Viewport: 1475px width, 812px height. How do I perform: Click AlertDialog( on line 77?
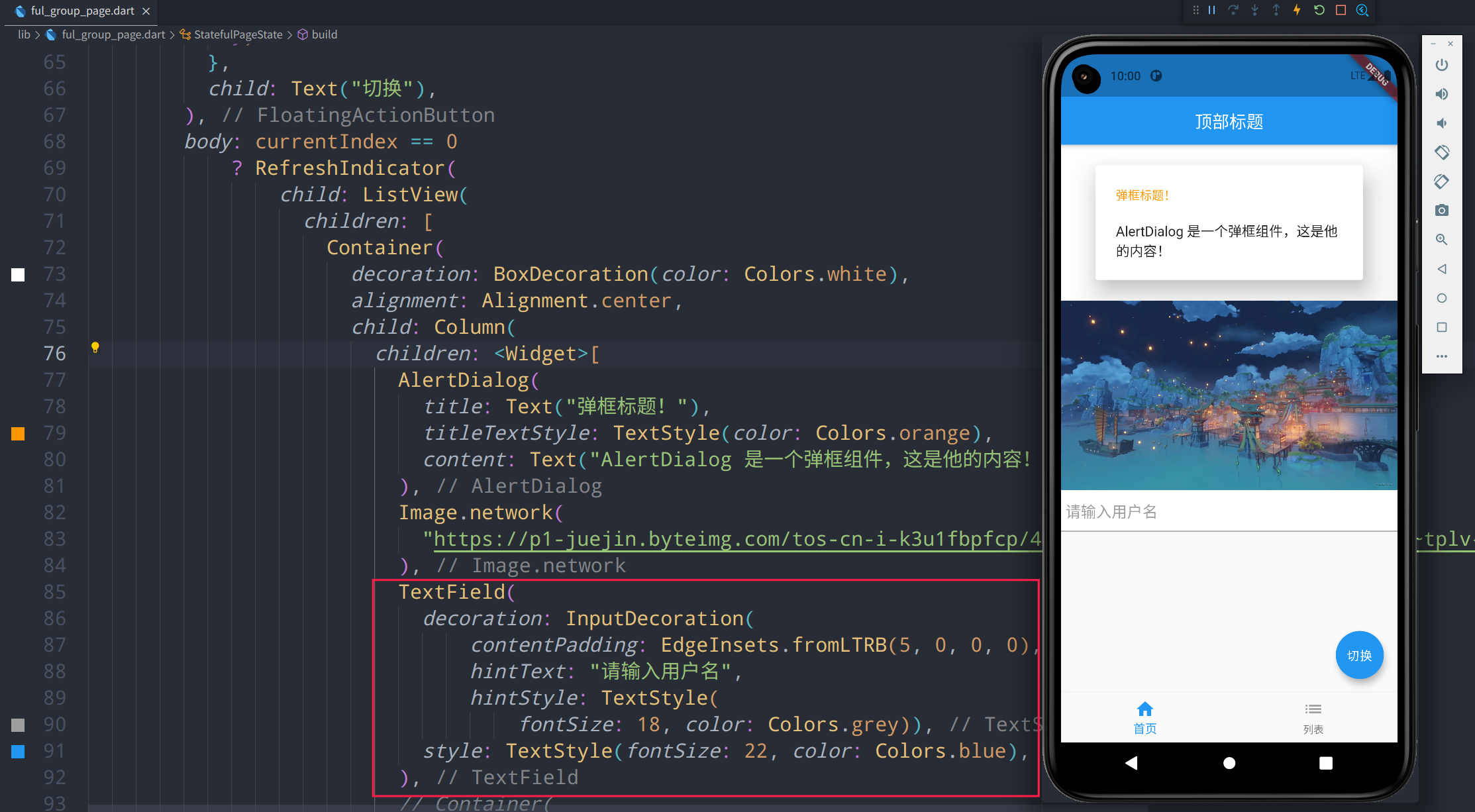point(469,380)
